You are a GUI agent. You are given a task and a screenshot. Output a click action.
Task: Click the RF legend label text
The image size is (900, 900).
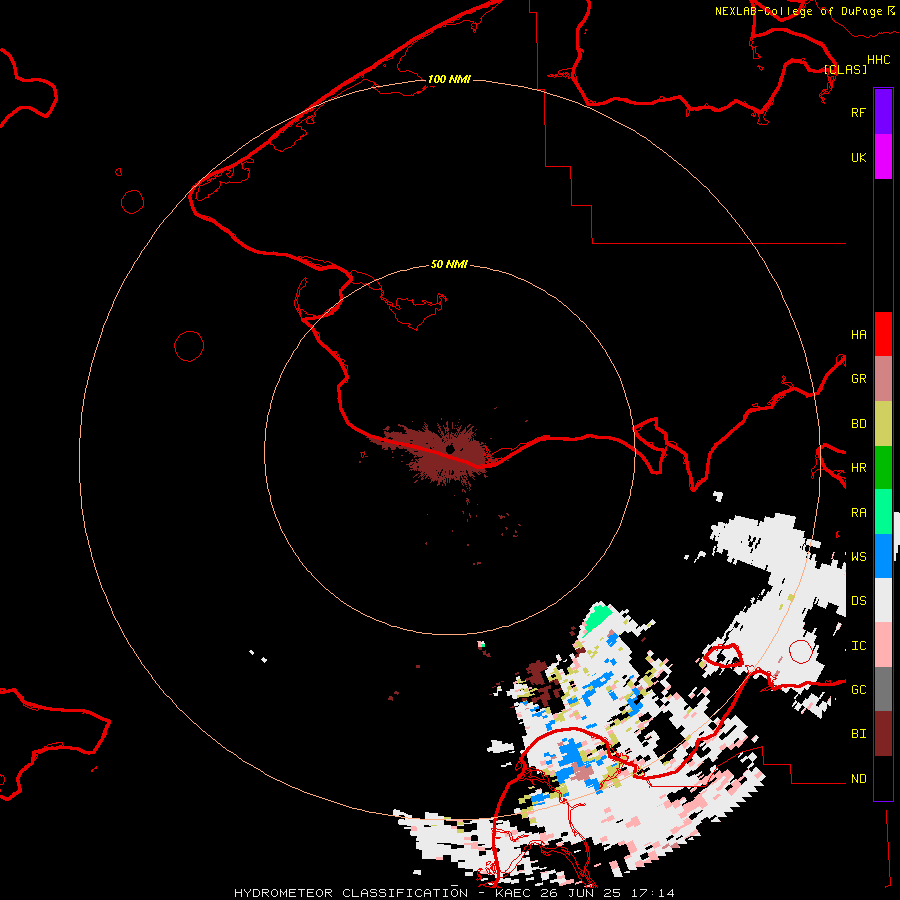858,112
